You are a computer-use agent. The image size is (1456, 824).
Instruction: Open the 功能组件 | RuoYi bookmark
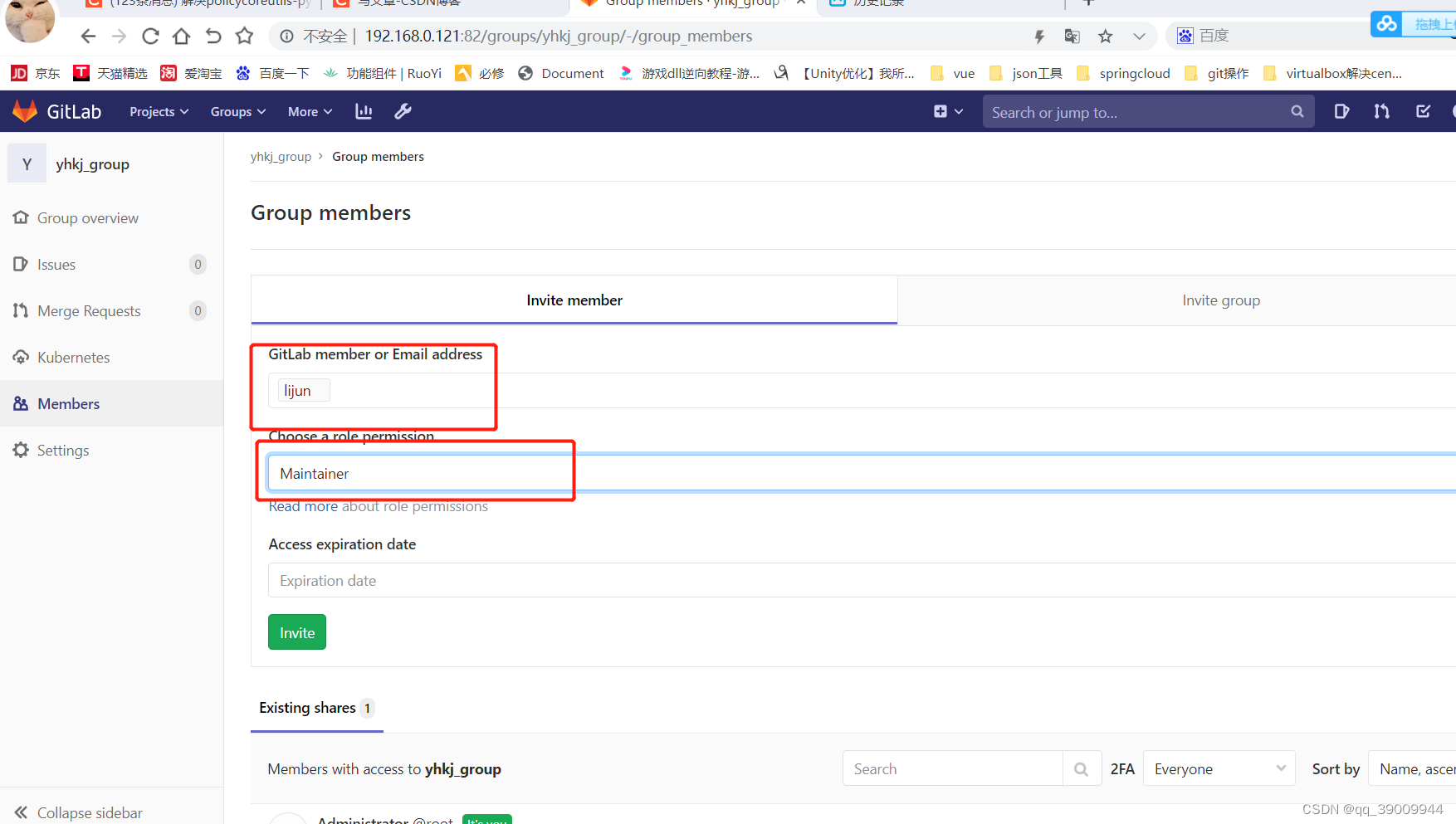click(383, 73)
